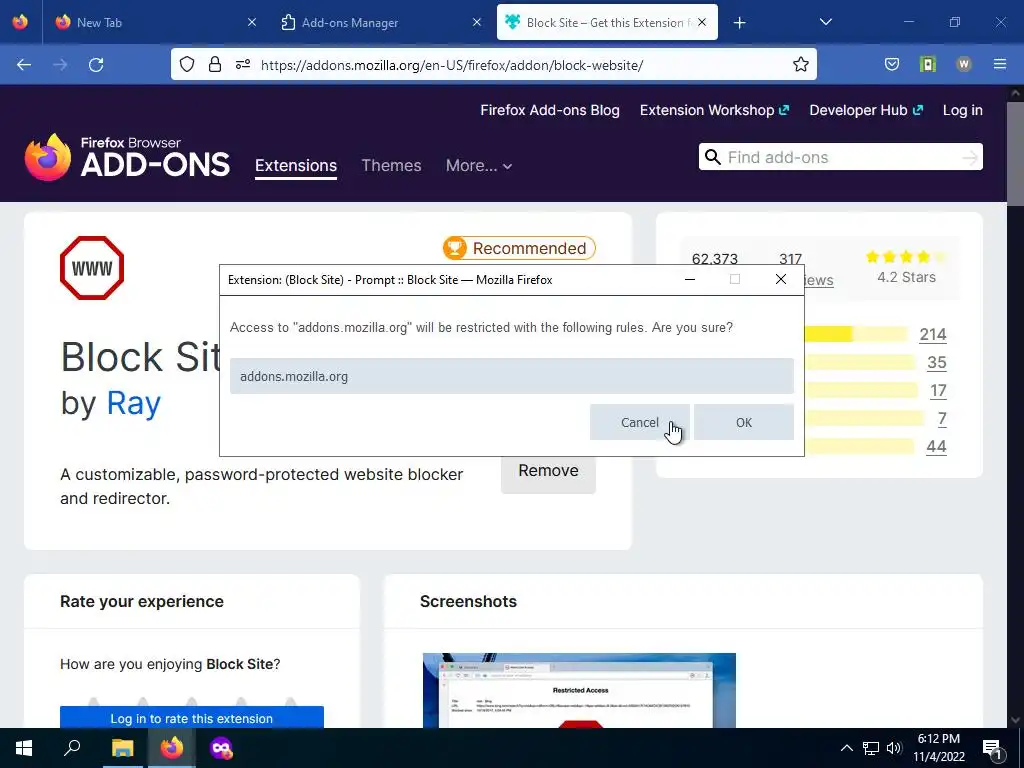Click Firefox View icon in the tab strip
This screenshot has width=1024, height=768.
pyautogui.click(x=20, y=22)
